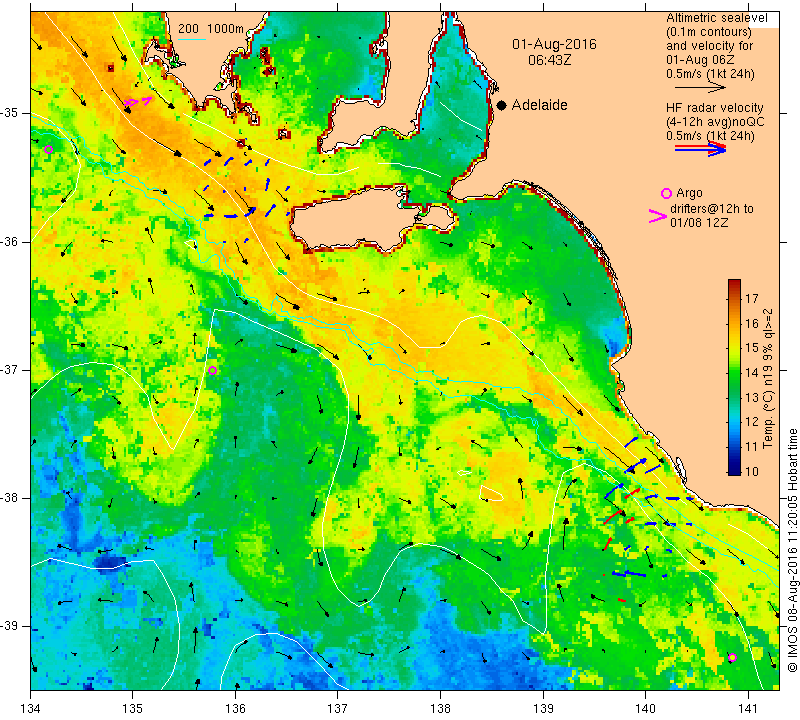Viewport: 800px width, 720px height.
Task: Click the magenta drifter arrowhead legend symbol
Action: pos(658,216)
